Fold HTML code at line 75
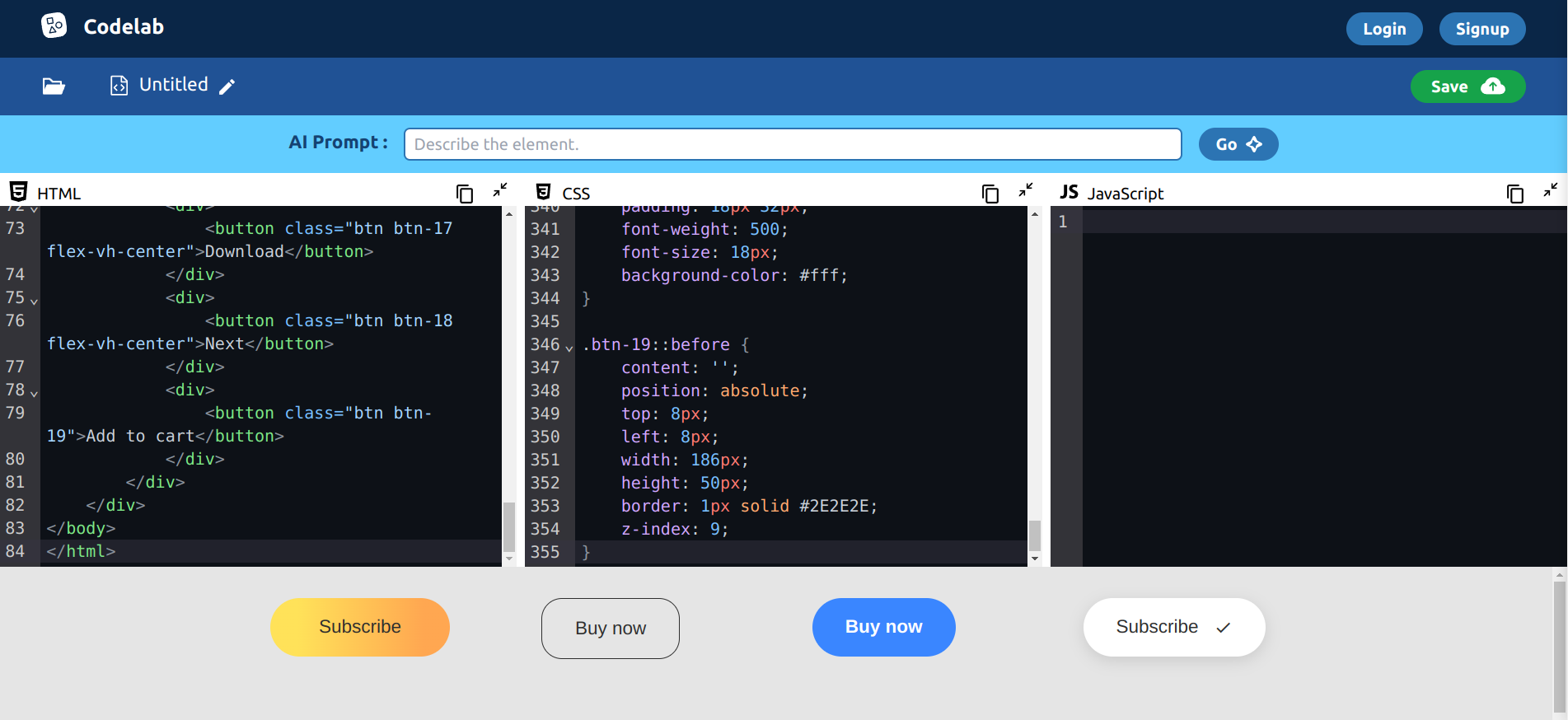Viewport: 1568px width, 720px height. [x=34, y=301]
